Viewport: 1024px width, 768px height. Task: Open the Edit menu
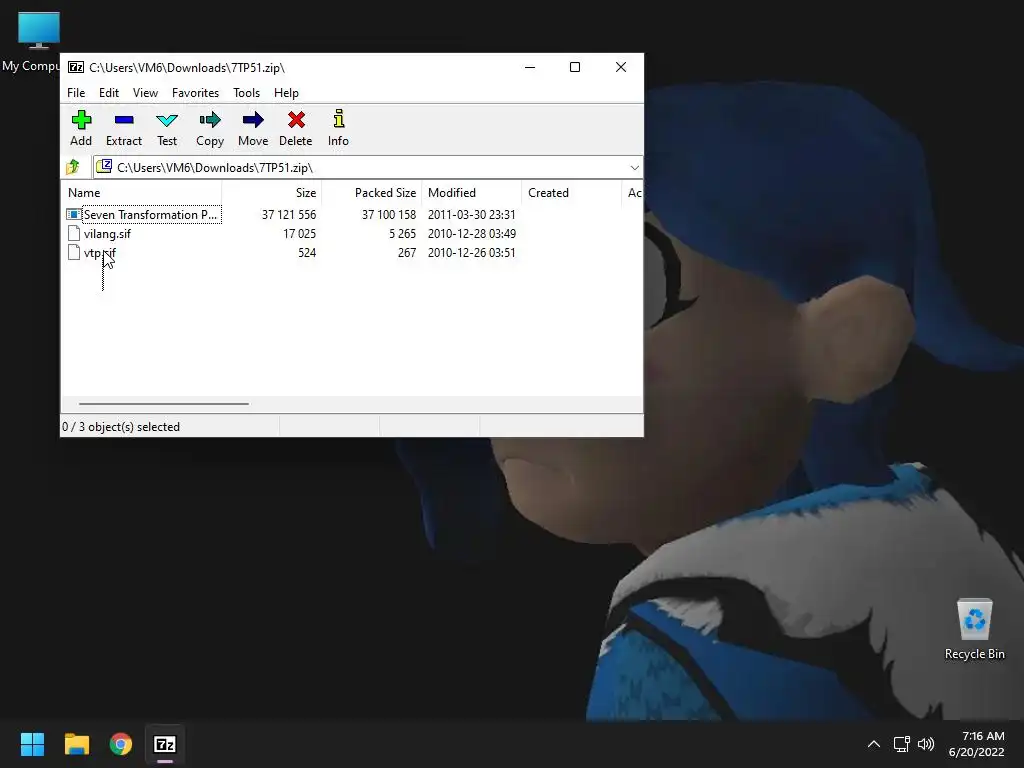tap(108, 93)
